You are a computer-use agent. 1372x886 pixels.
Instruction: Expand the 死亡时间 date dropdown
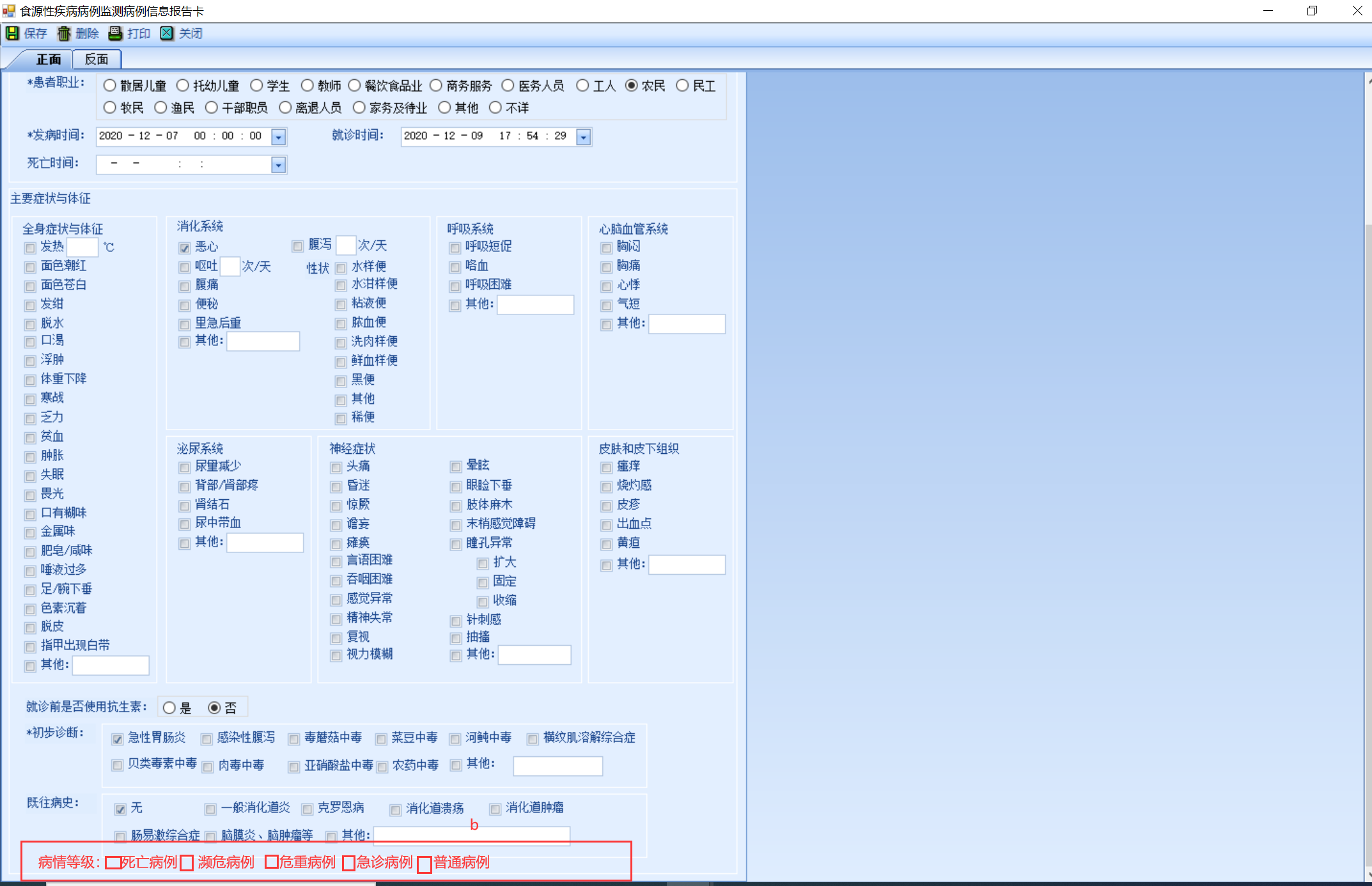point(278,165)
